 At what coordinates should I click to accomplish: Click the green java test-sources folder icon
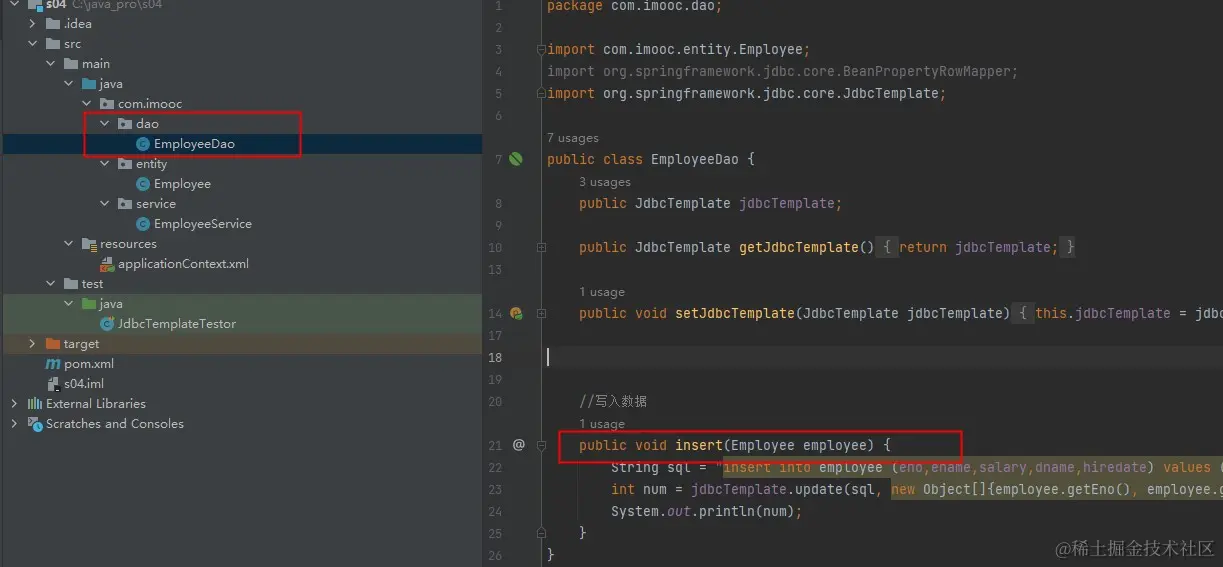point(89,304)
